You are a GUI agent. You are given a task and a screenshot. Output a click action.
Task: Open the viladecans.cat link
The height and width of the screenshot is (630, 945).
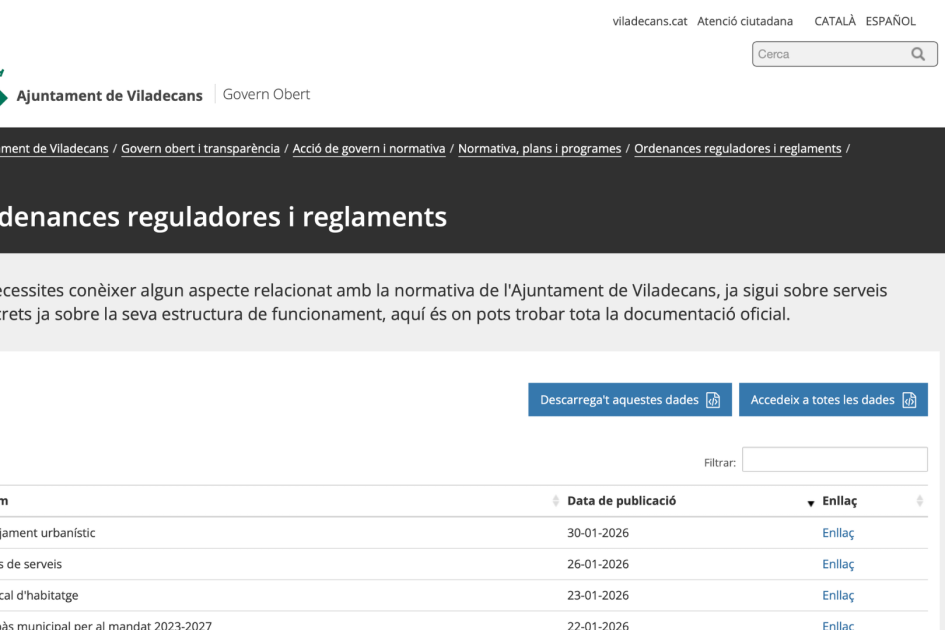(650, 21)
